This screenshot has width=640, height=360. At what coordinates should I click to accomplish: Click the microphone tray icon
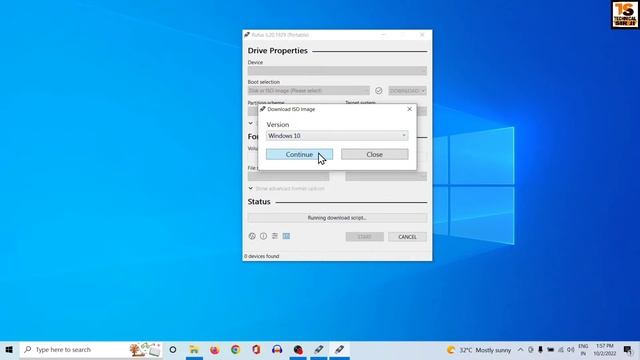(x=540, y=350)
